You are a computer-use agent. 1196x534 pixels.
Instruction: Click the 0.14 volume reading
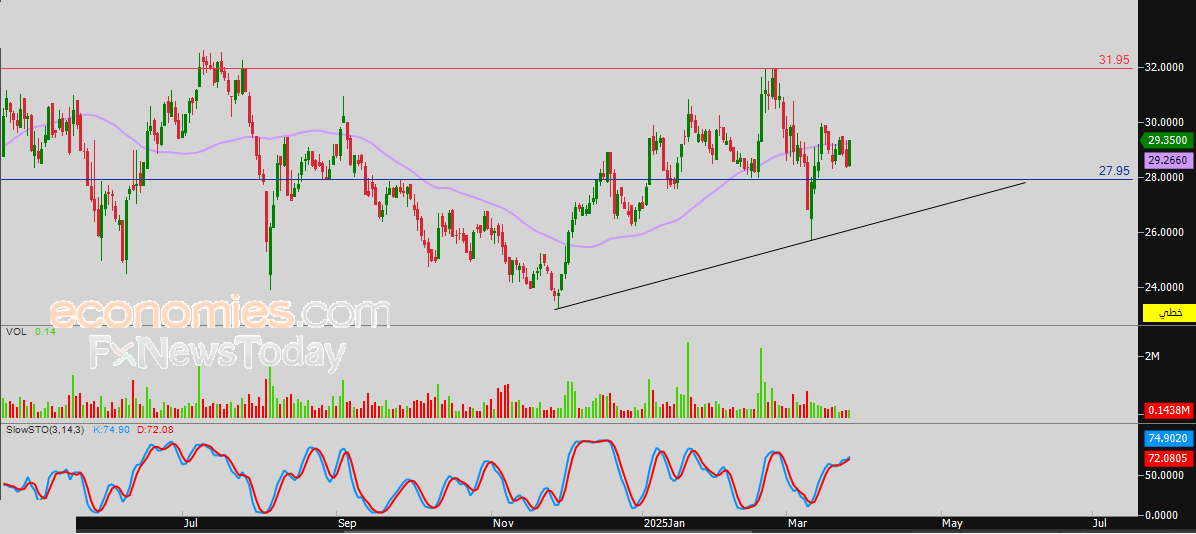[x=44, y=332]
